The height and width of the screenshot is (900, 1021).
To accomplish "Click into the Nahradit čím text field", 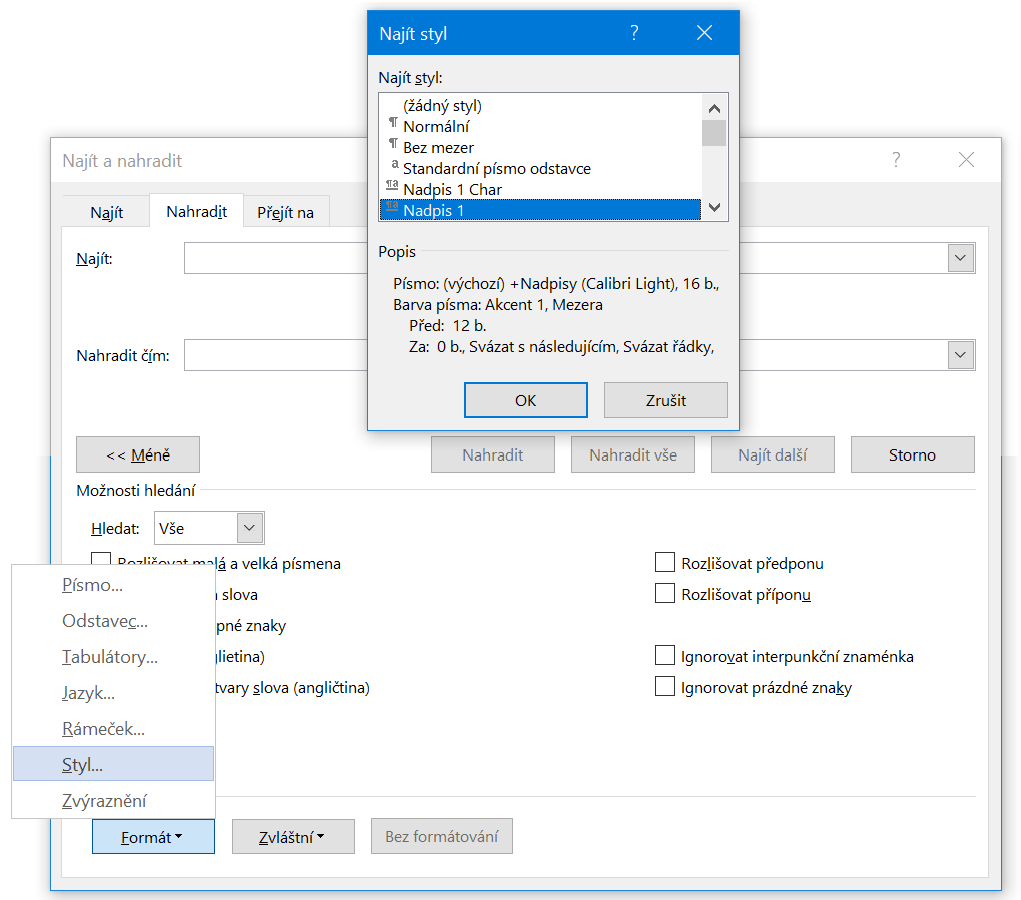I will point(275,355).
